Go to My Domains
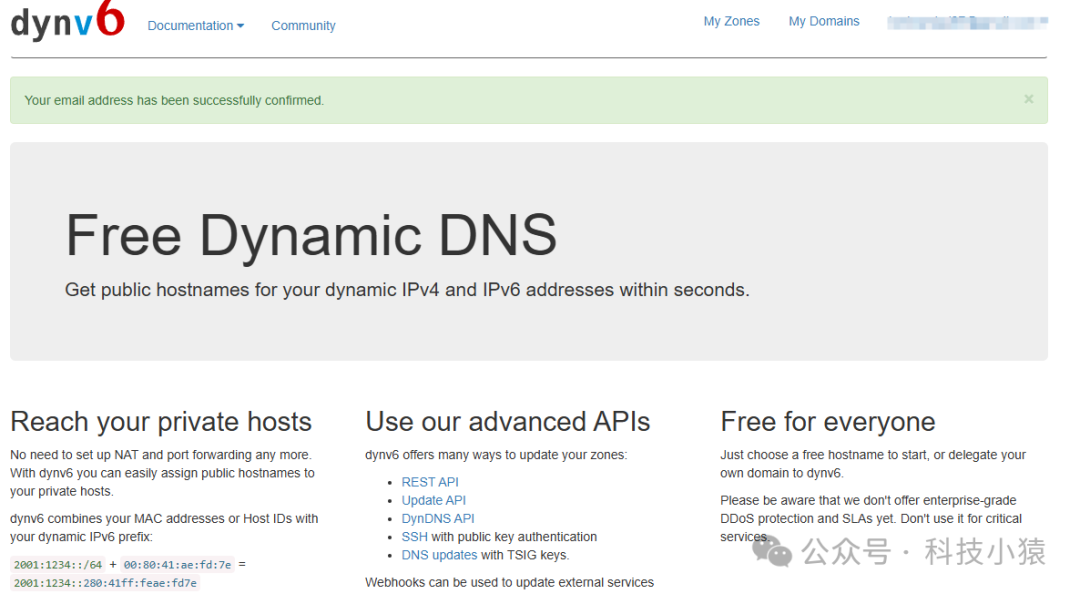The image size is (1080, 594). [x=824, y=21]
